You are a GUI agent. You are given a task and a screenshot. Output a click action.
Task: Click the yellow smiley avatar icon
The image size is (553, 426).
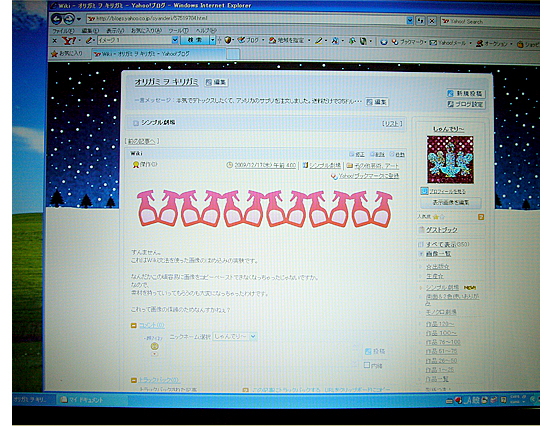tap(154, 346)
